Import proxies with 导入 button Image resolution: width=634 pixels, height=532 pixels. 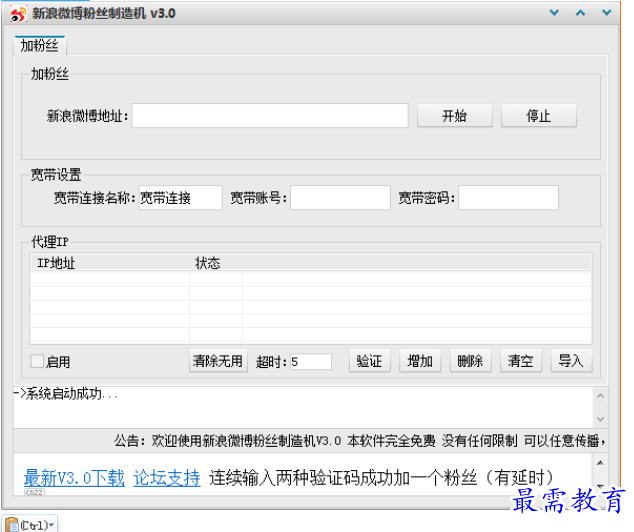(571, 361)
